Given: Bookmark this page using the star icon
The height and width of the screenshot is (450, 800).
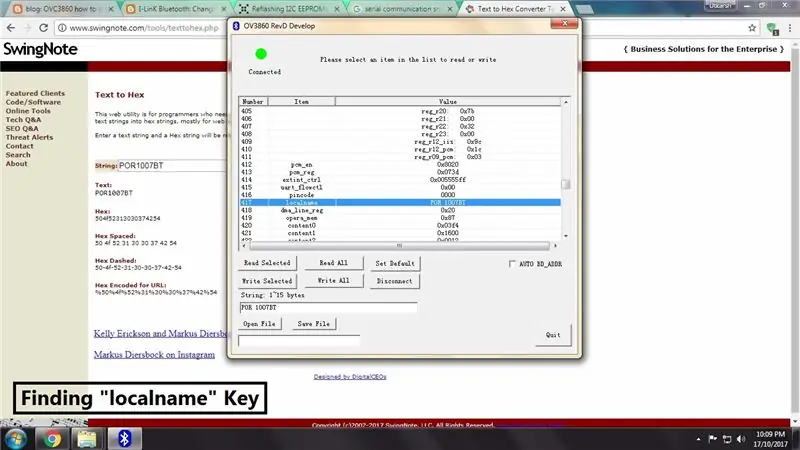Looking at the screenshot, I should (x=752, y=28).
